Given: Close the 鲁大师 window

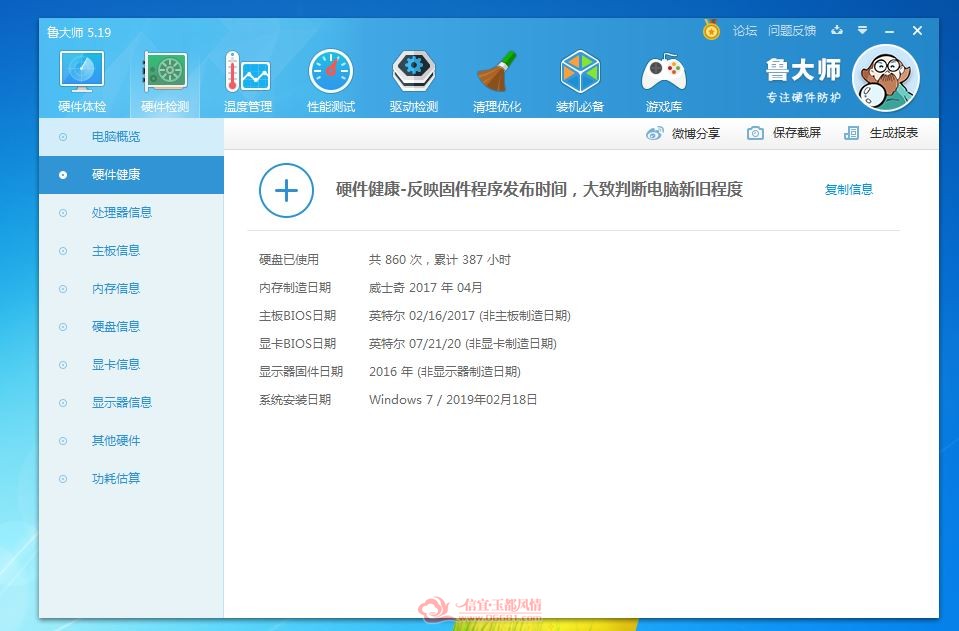Looking at the screenshot, I should 917,31.
